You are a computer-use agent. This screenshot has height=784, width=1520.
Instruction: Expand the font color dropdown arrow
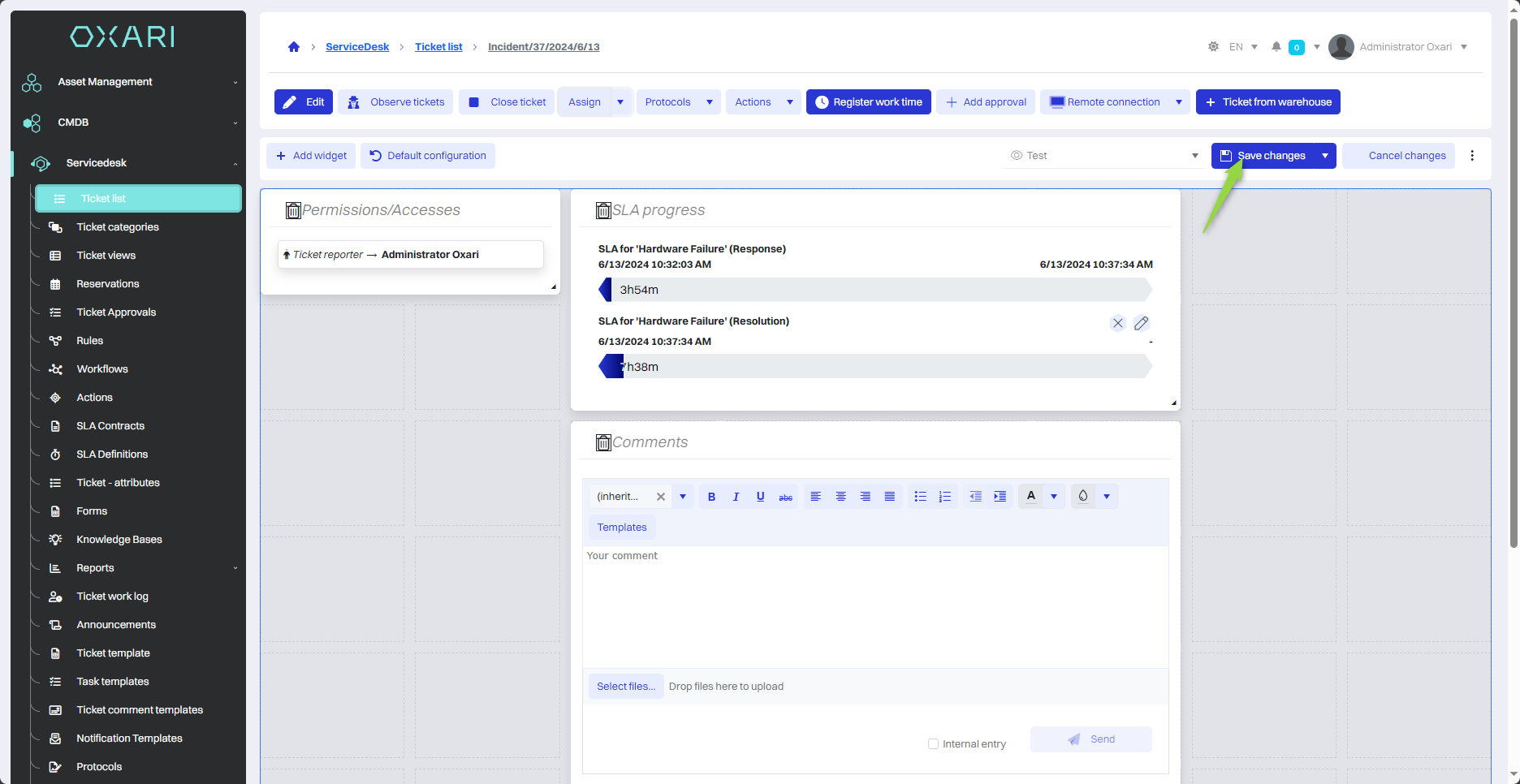[1054, 497]
